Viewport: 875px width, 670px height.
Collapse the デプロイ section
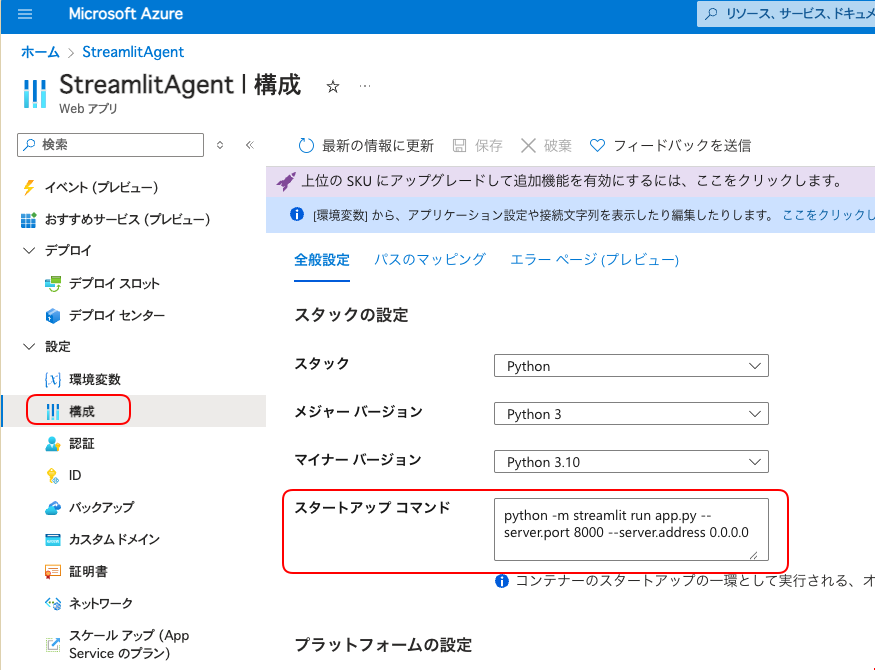29,250
